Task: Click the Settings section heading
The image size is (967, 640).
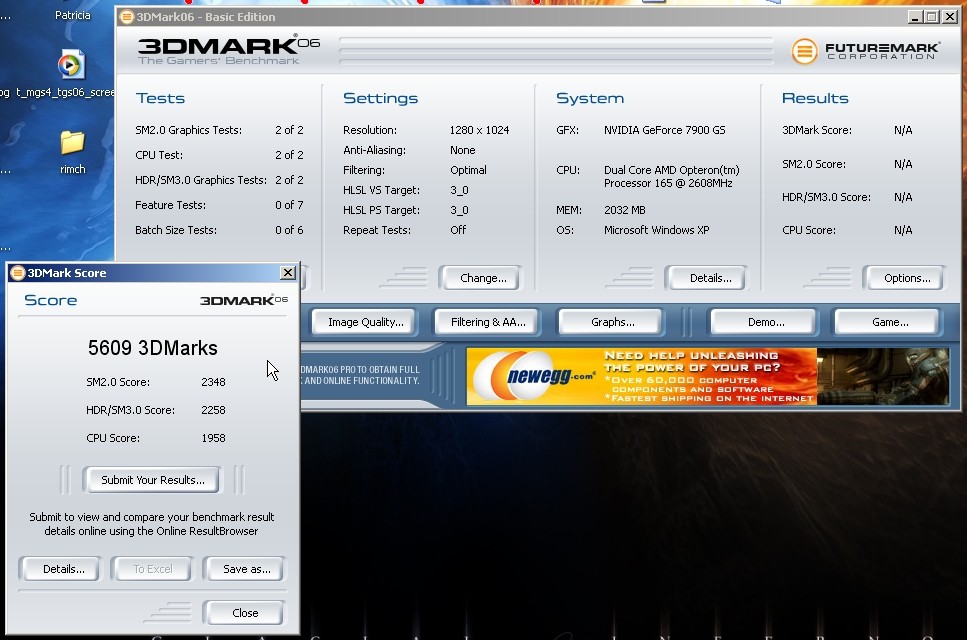Action: tap(380, 98)
